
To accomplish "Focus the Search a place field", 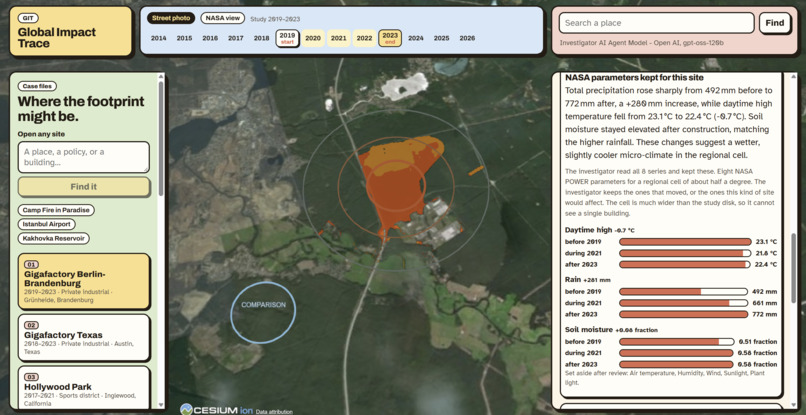I will [656, 23].
